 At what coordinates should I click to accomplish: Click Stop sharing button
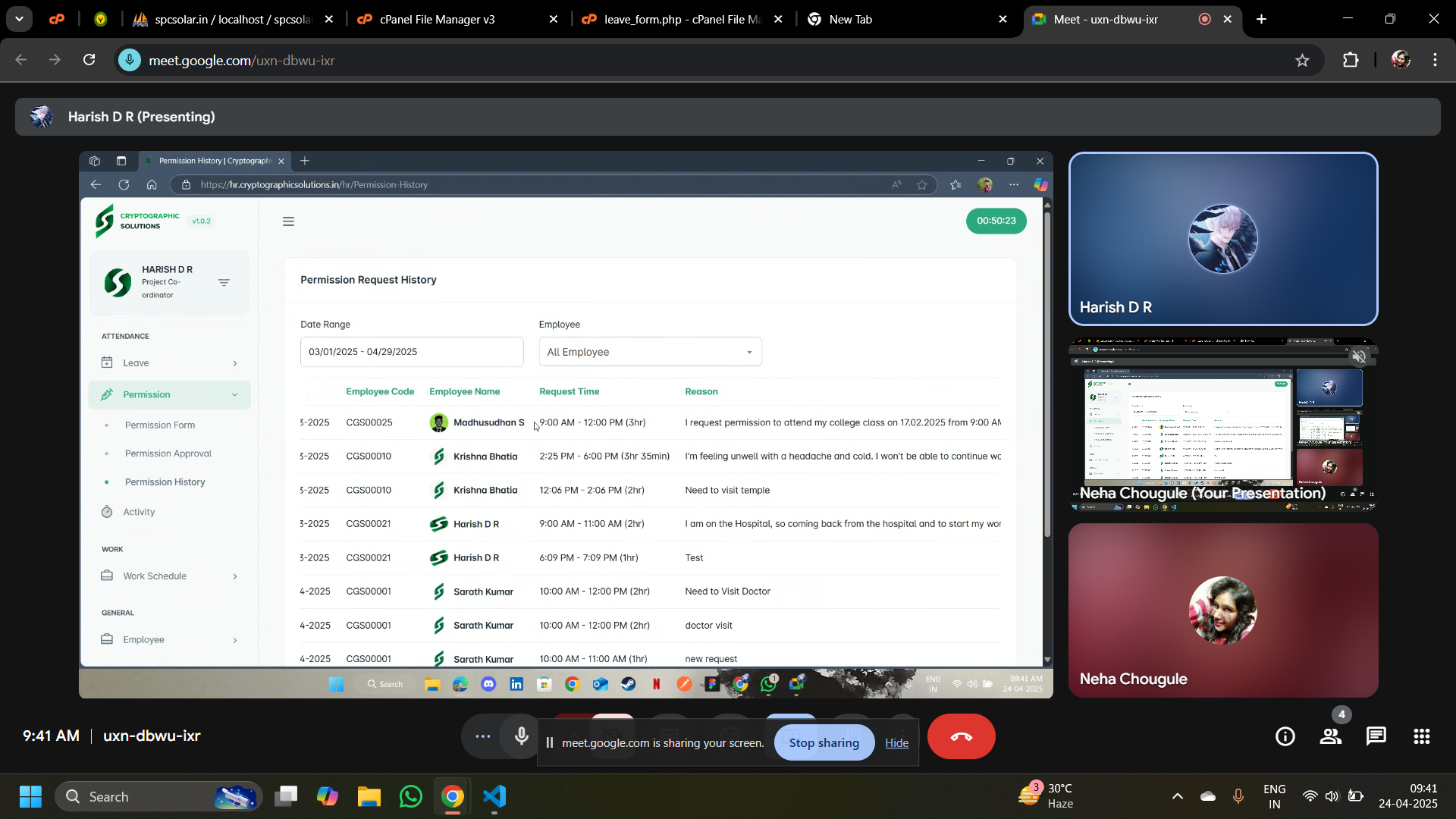824,742
